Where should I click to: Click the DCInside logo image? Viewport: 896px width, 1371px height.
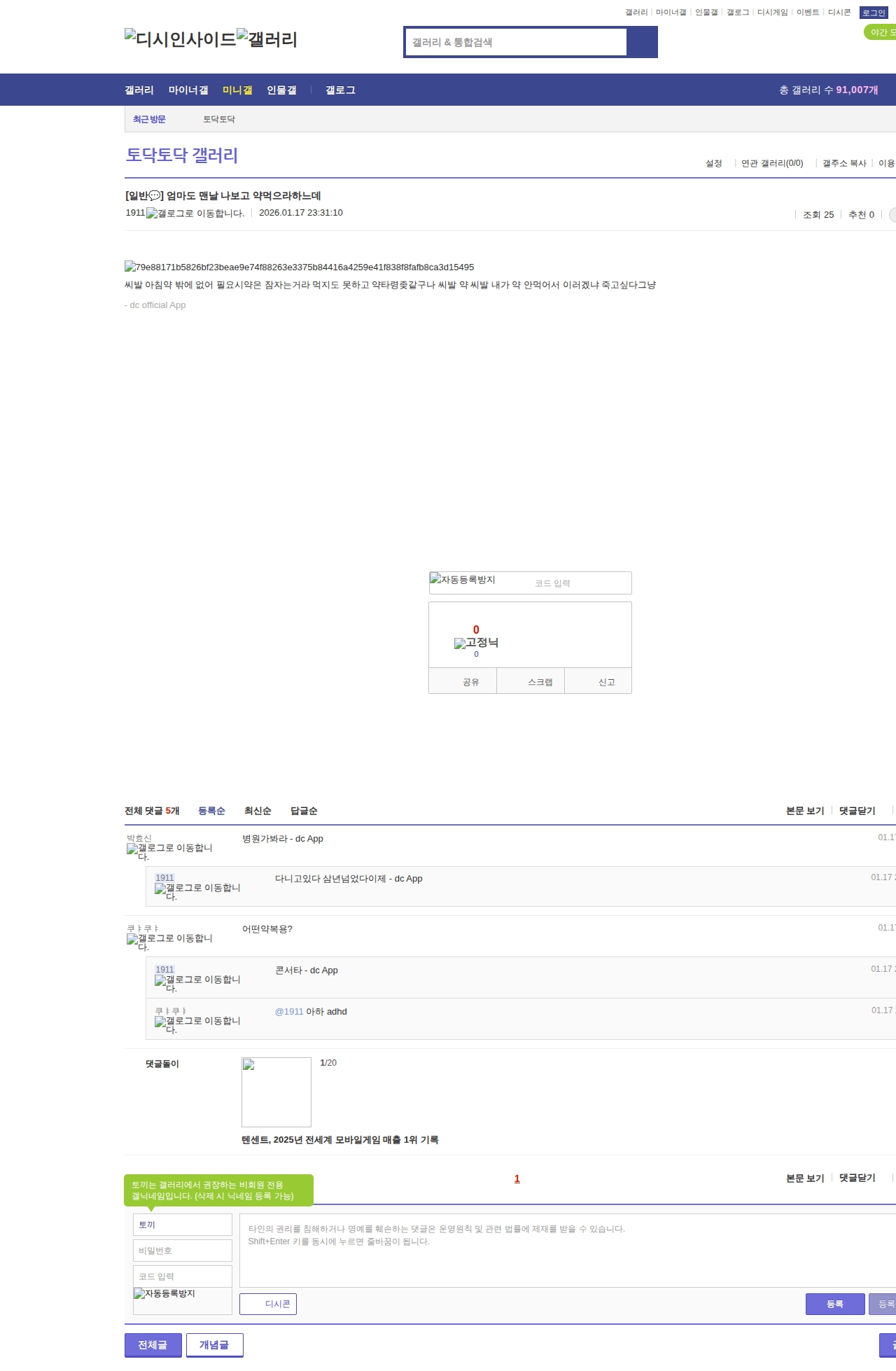[x=181, y=39]
